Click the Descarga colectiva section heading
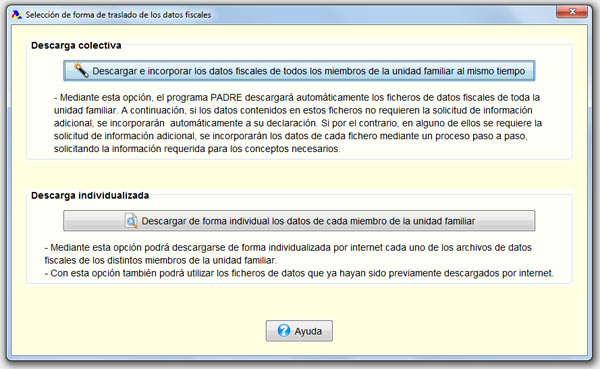 click(76, 46)
